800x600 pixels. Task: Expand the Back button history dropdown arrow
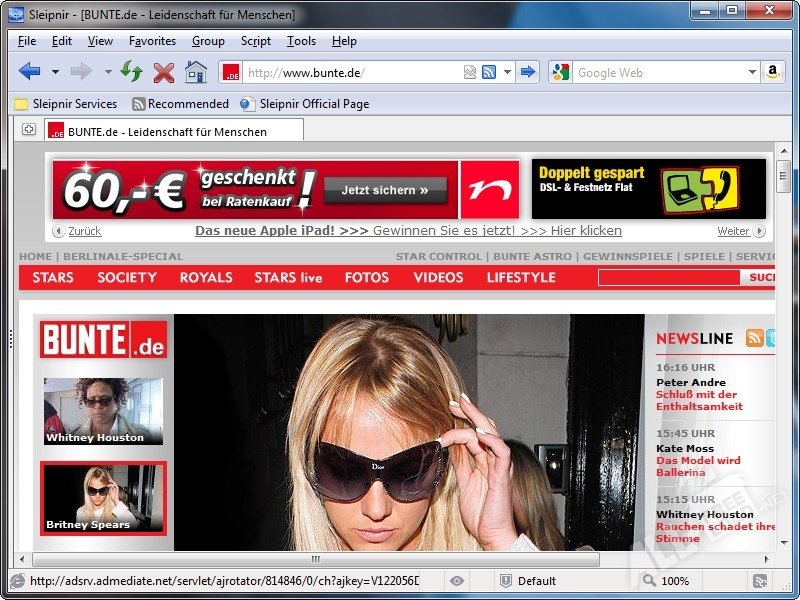pos(55,72)
